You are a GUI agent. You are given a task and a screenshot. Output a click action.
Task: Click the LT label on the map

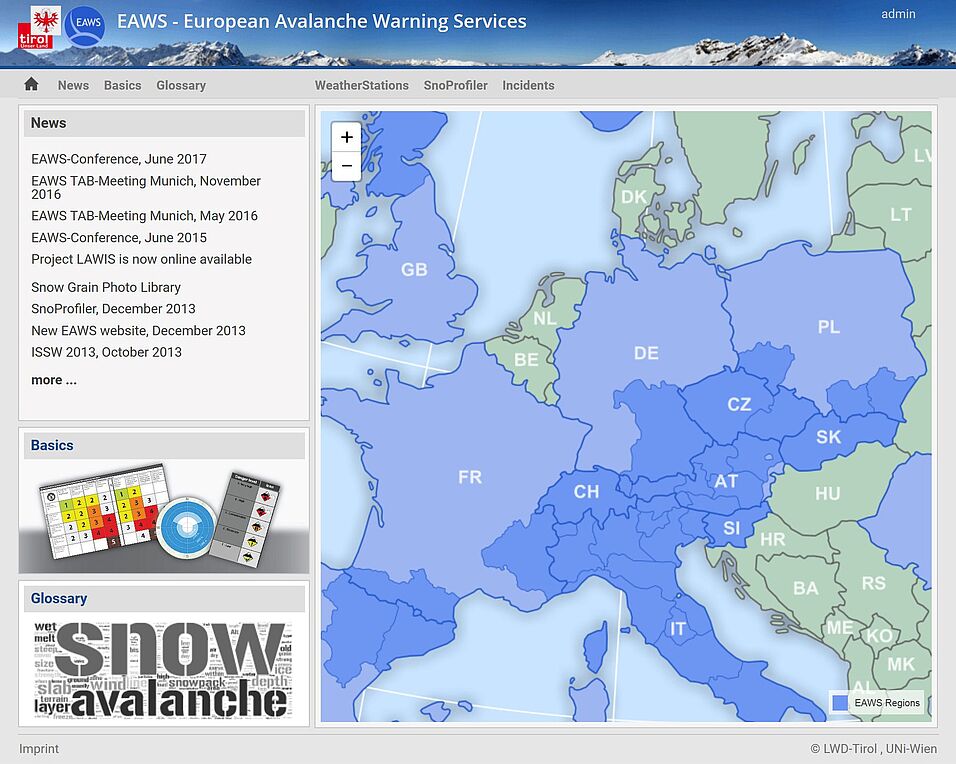[901, 215]
